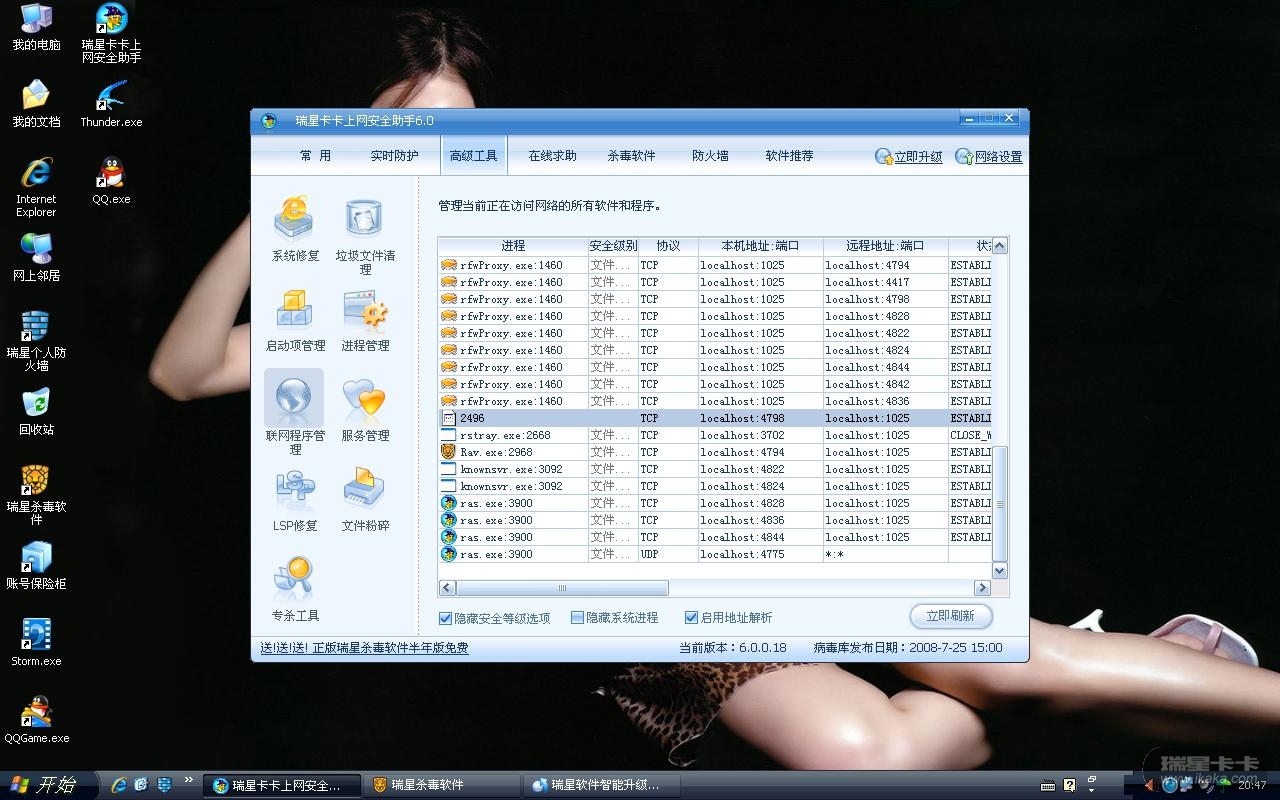
Task: Switch to the 实时防护 tab
Action: pos(394,156)
